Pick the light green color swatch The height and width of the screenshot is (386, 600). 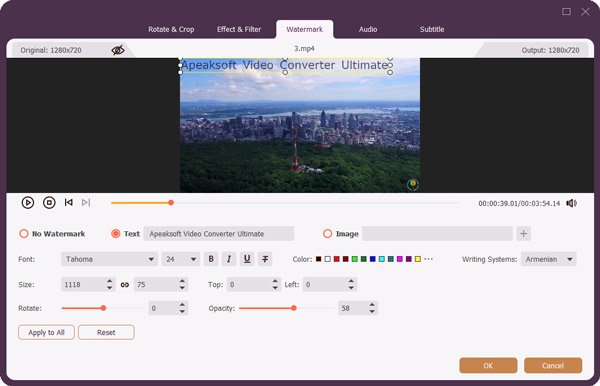click(355, 259)
